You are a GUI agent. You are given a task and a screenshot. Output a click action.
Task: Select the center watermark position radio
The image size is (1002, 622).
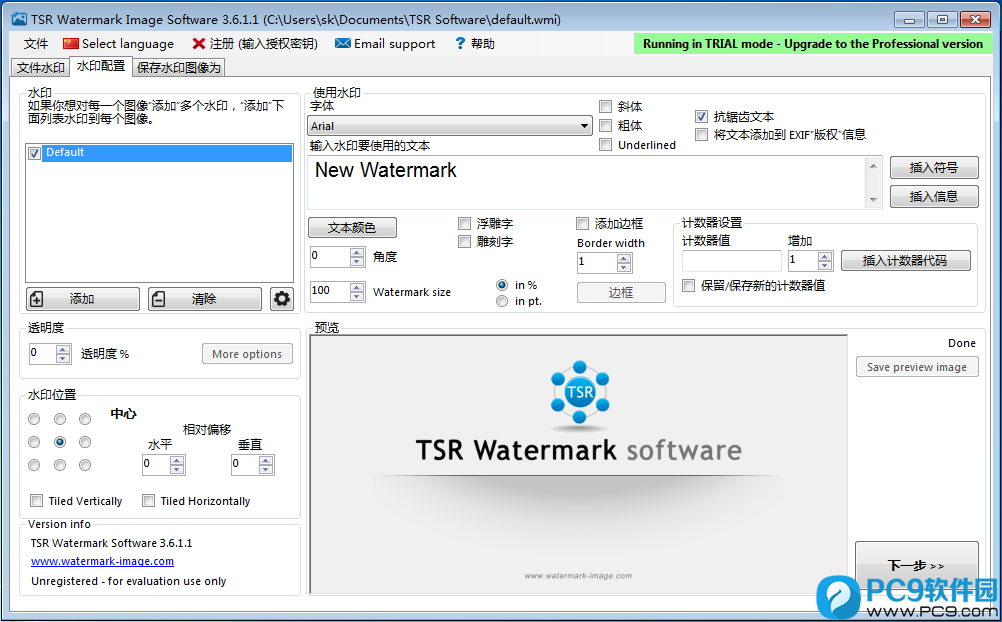click(59, 442)
